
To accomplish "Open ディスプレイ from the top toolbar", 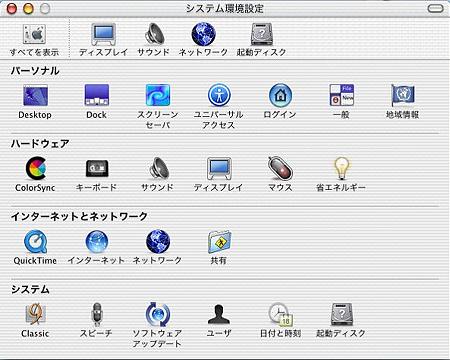I will [104, 34].
